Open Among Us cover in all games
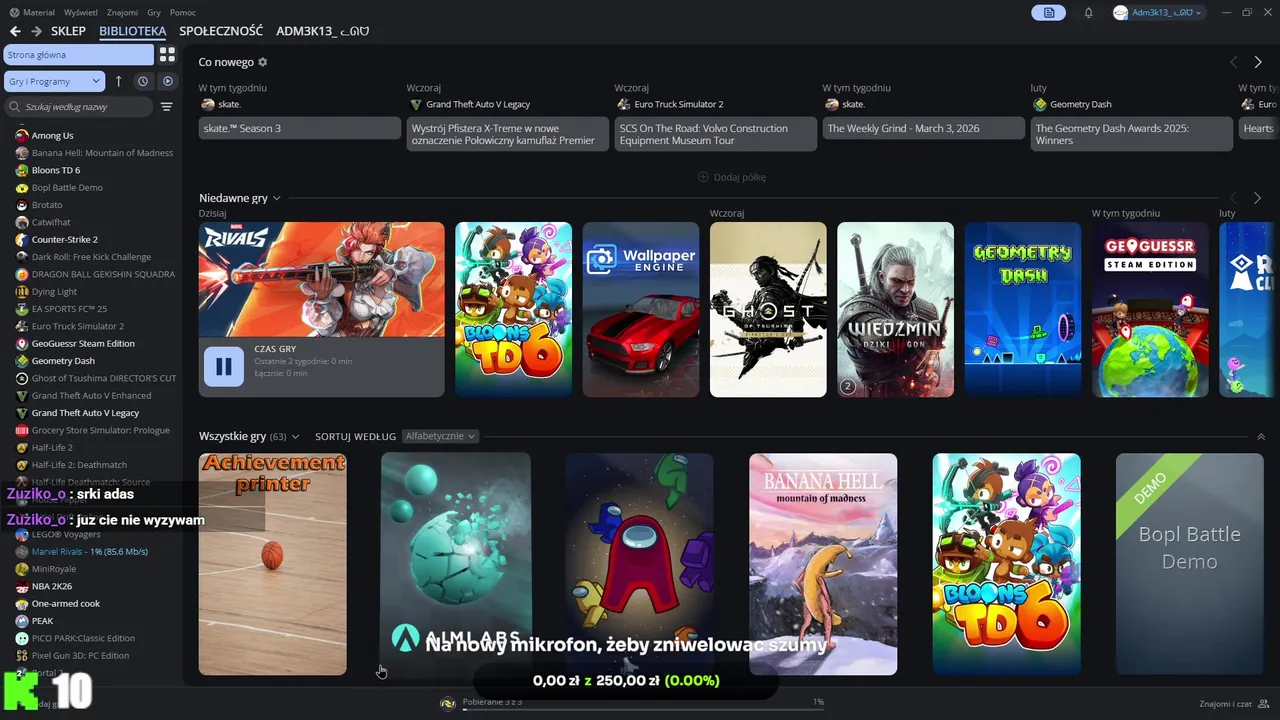The image size is (1280, 720). pos(639,564)
